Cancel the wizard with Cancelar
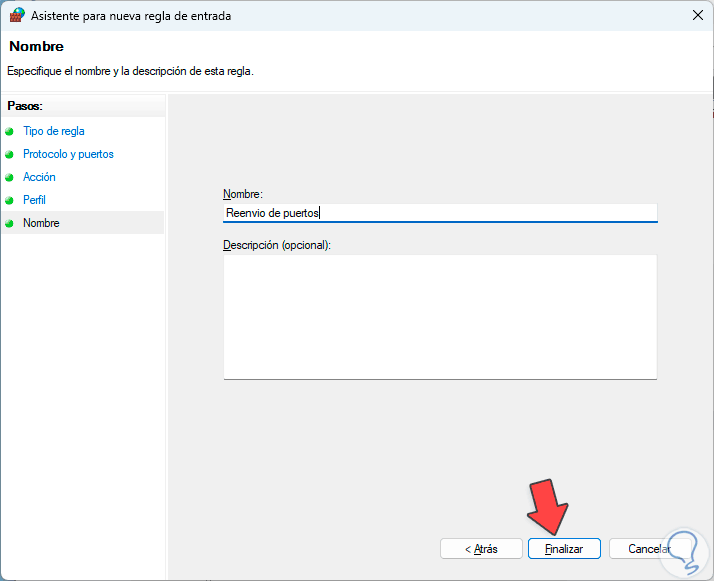Screen dimensions: 714x581 648,549
